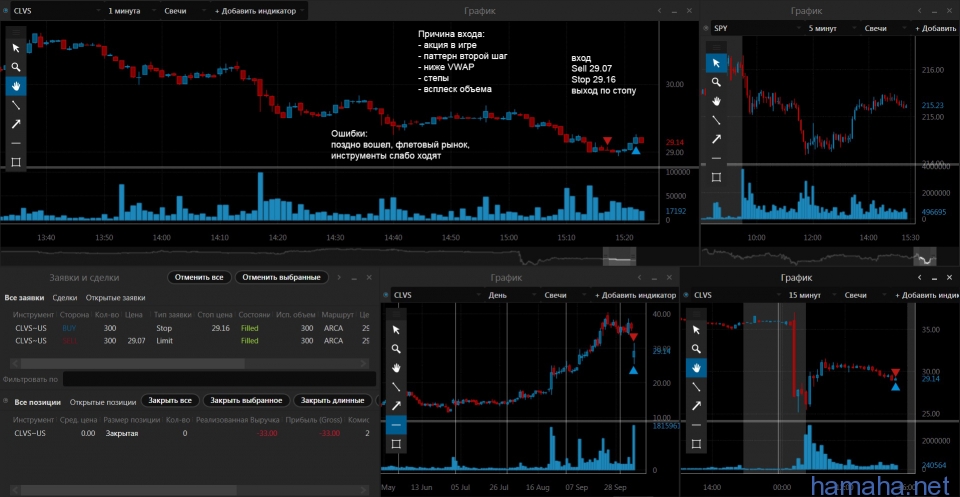
Task: Select arrow drawing tool in CLVS 1-minute chart
Action: click(16, 124)
